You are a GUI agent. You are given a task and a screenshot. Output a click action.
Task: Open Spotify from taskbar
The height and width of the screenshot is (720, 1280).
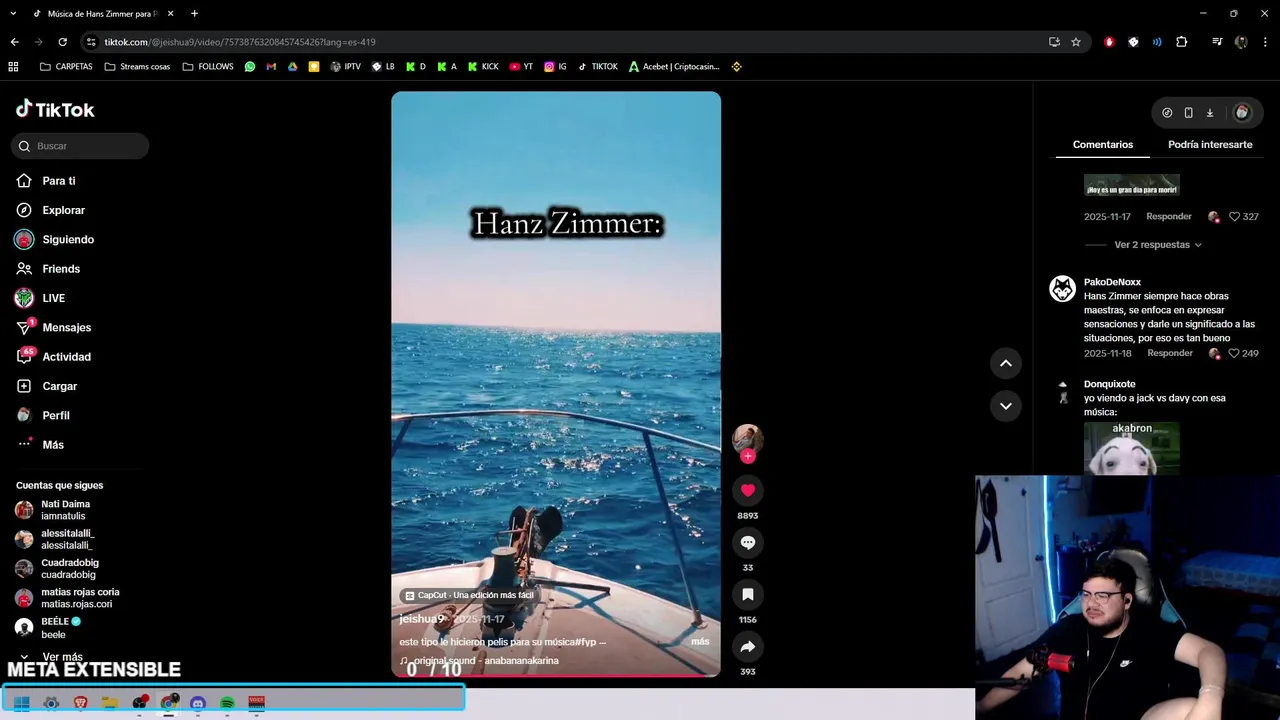[227, 703]
